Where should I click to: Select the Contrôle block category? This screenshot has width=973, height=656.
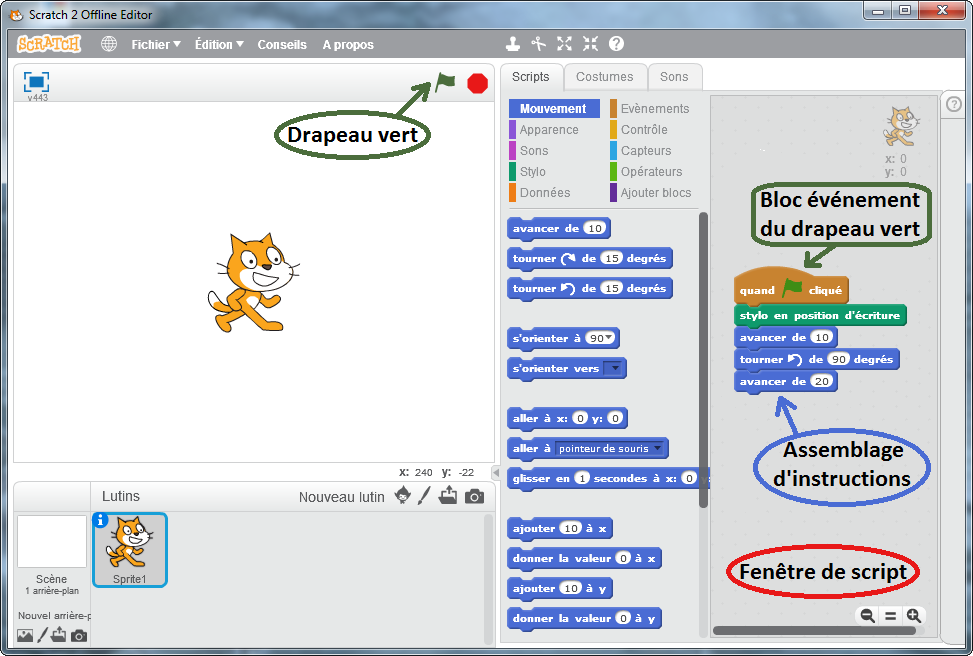[643, 130]
